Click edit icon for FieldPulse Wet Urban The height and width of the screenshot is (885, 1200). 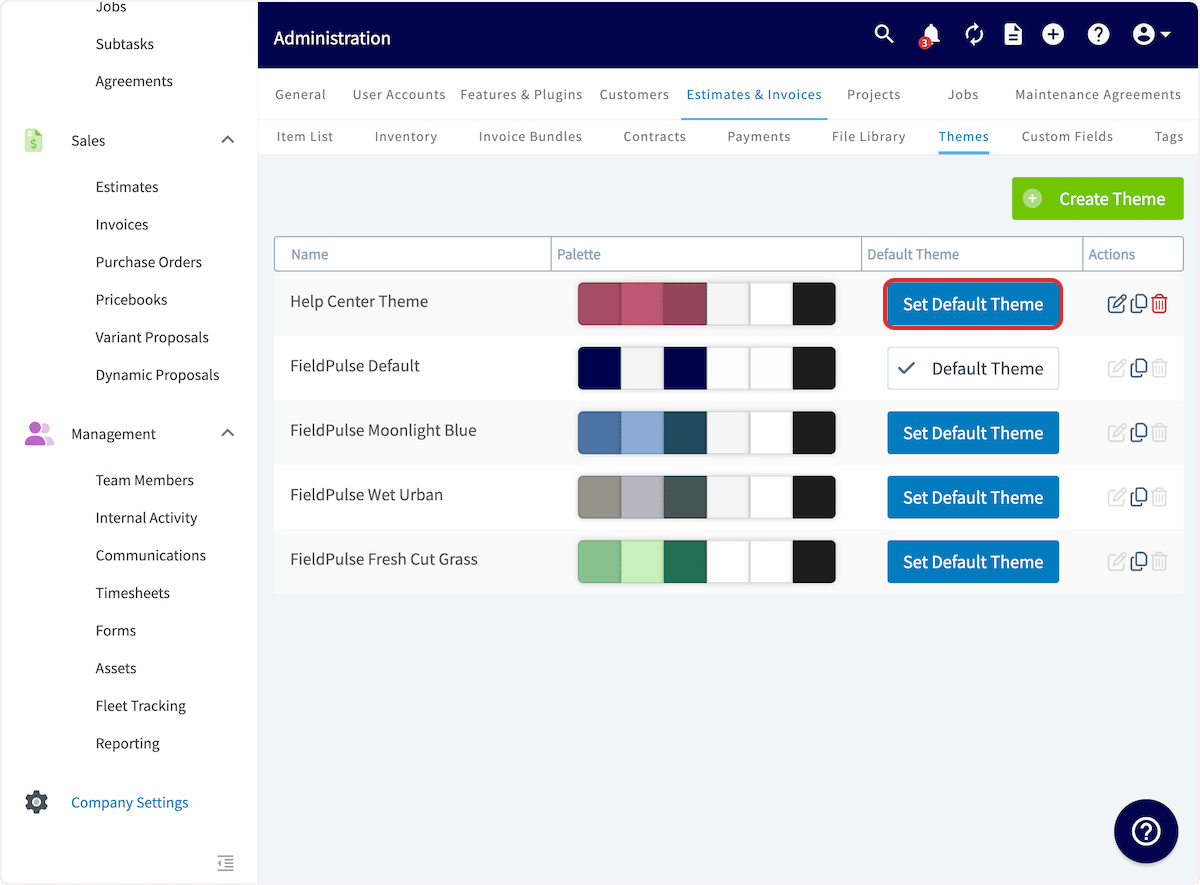(1117, 497)
